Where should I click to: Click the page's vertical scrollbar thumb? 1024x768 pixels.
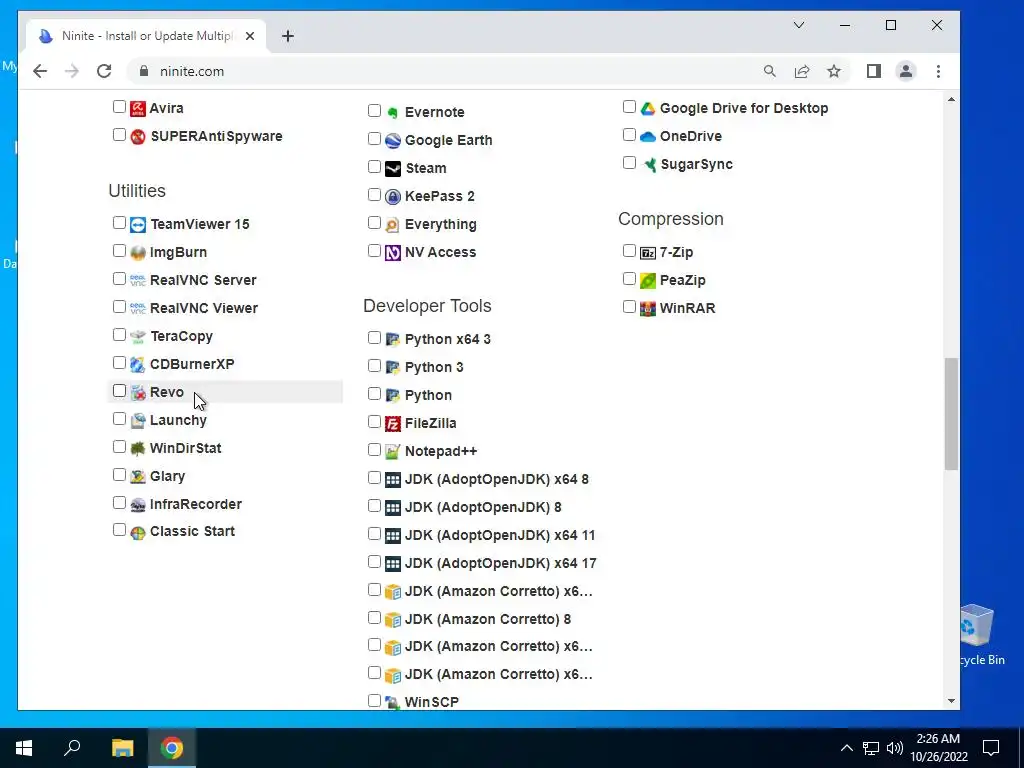pyautogui.click(x=952, y=414)
